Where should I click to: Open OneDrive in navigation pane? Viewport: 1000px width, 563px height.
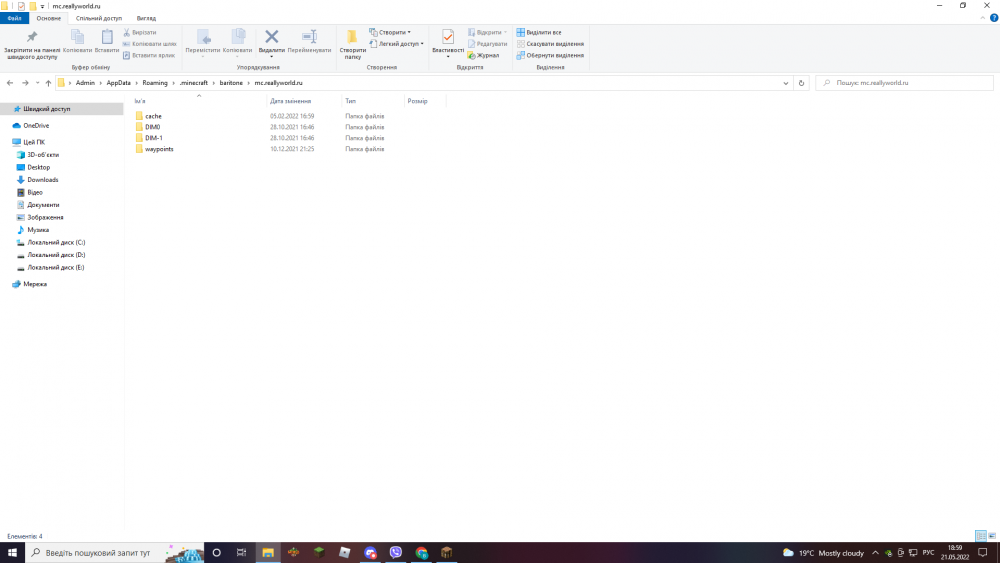pyautogui.click(x=36, y=126)
